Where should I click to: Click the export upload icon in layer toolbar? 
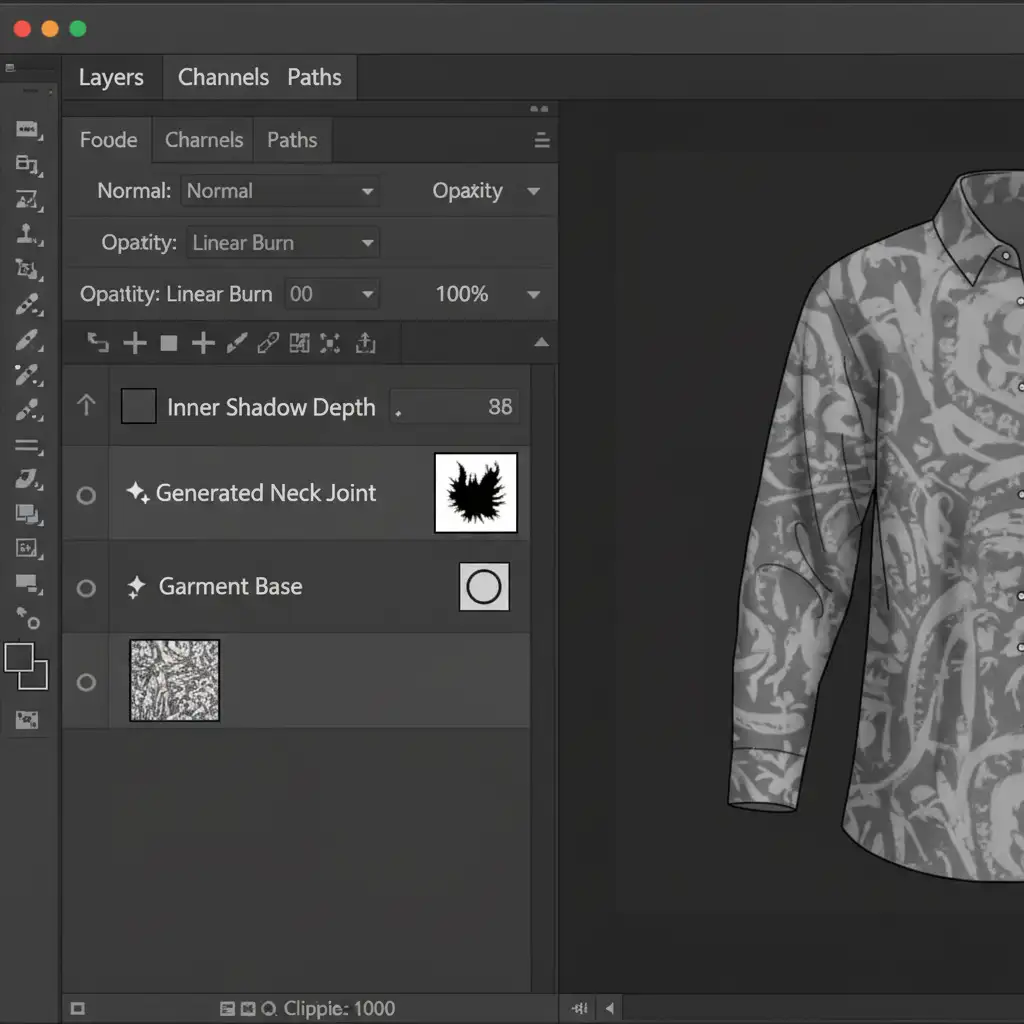(x=366, y=344)
